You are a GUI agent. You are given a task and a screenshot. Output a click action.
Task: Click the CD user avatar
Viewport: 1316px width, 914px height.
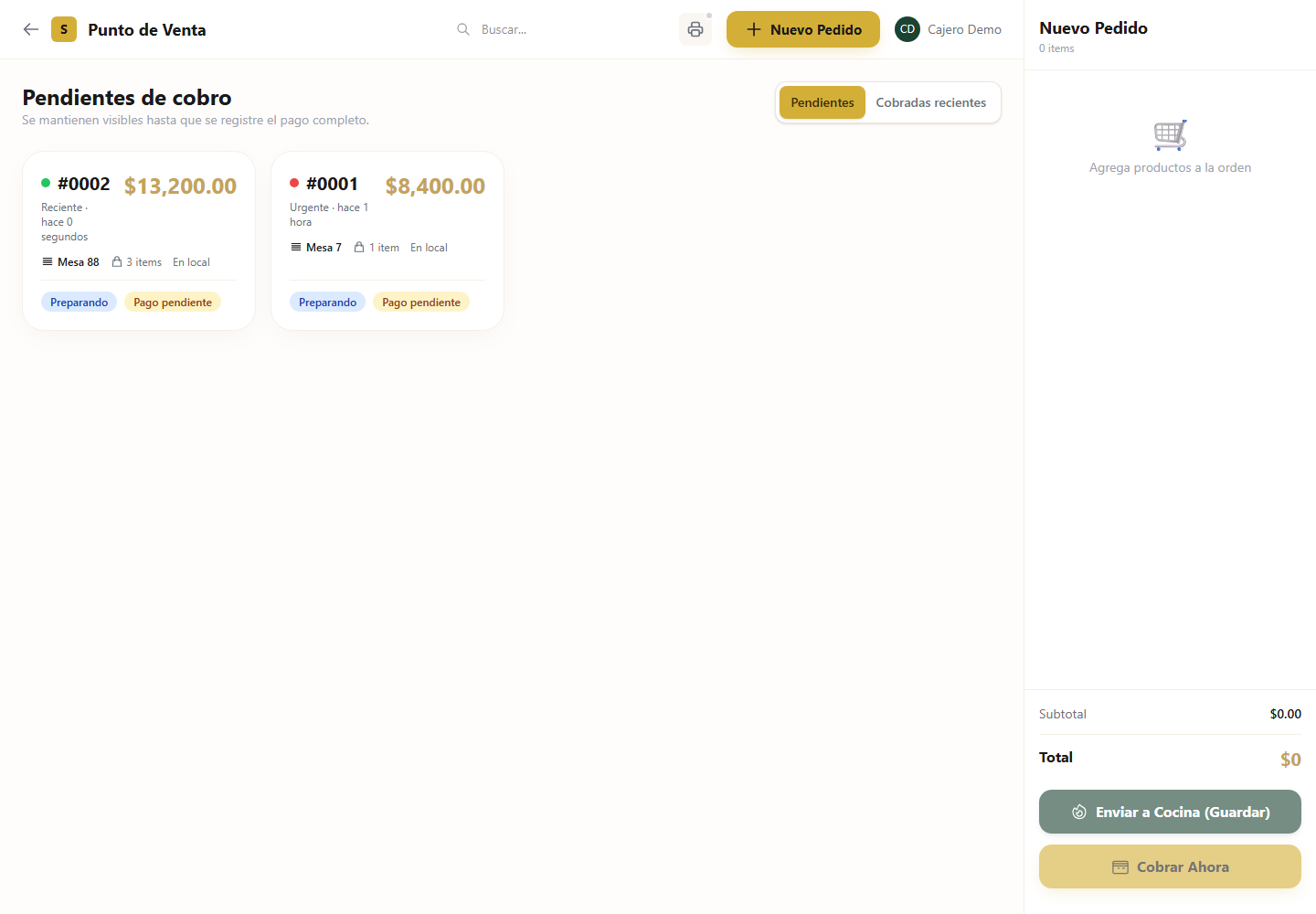coord(907,29)
